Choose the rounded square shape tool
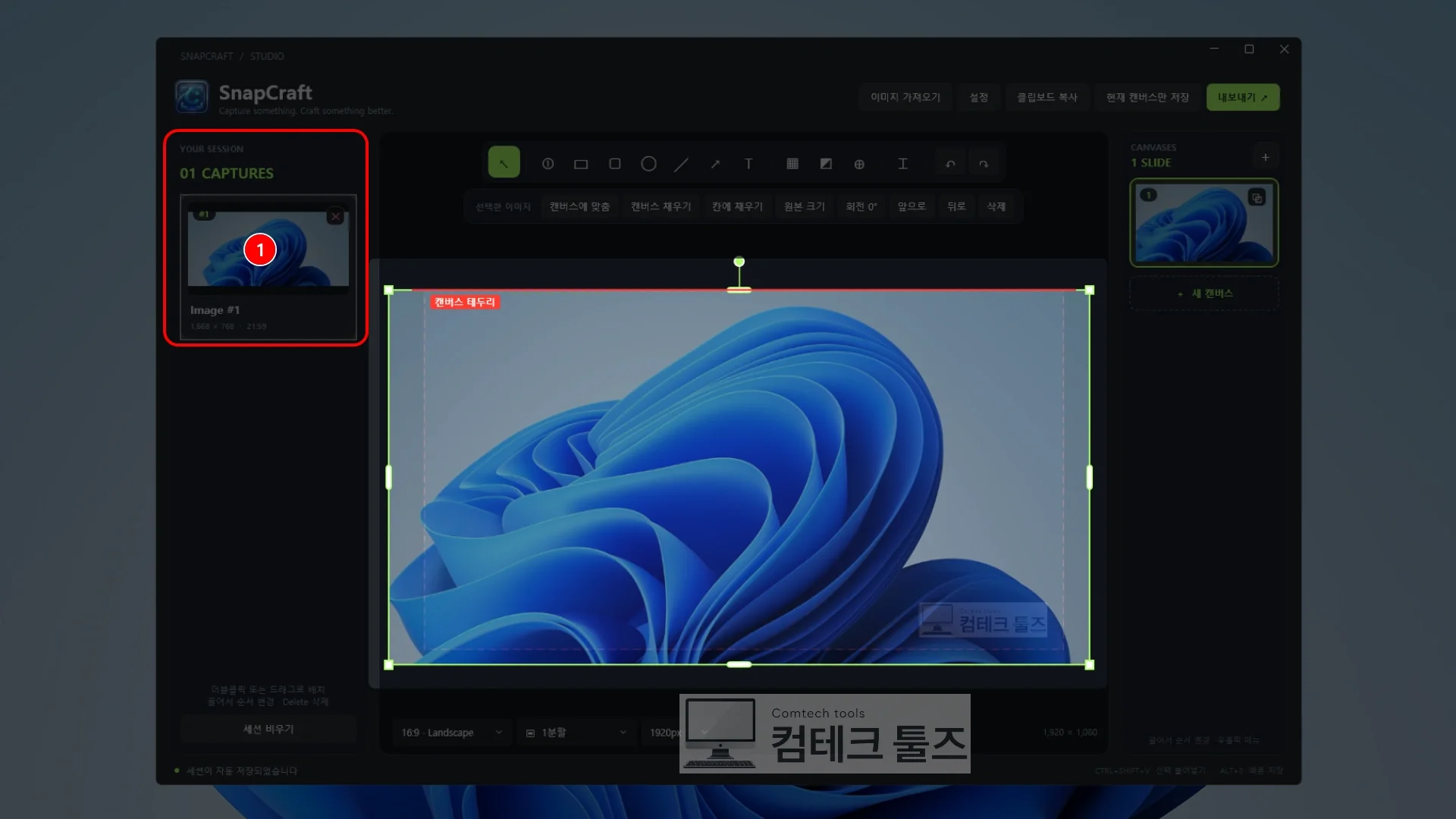The height and width of the screenshot is (819, 1456). [x=615, y=164]
